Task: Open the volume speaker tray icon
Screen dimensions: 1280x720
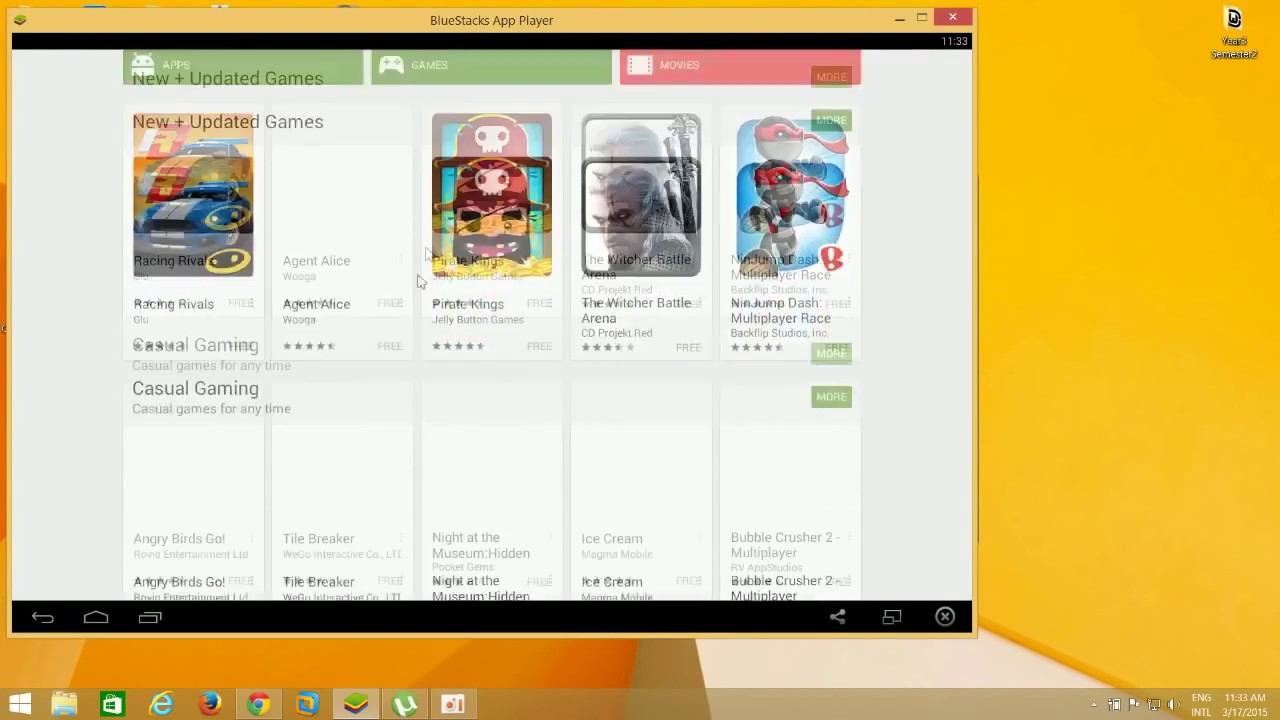Action: tap(1173, 705)
